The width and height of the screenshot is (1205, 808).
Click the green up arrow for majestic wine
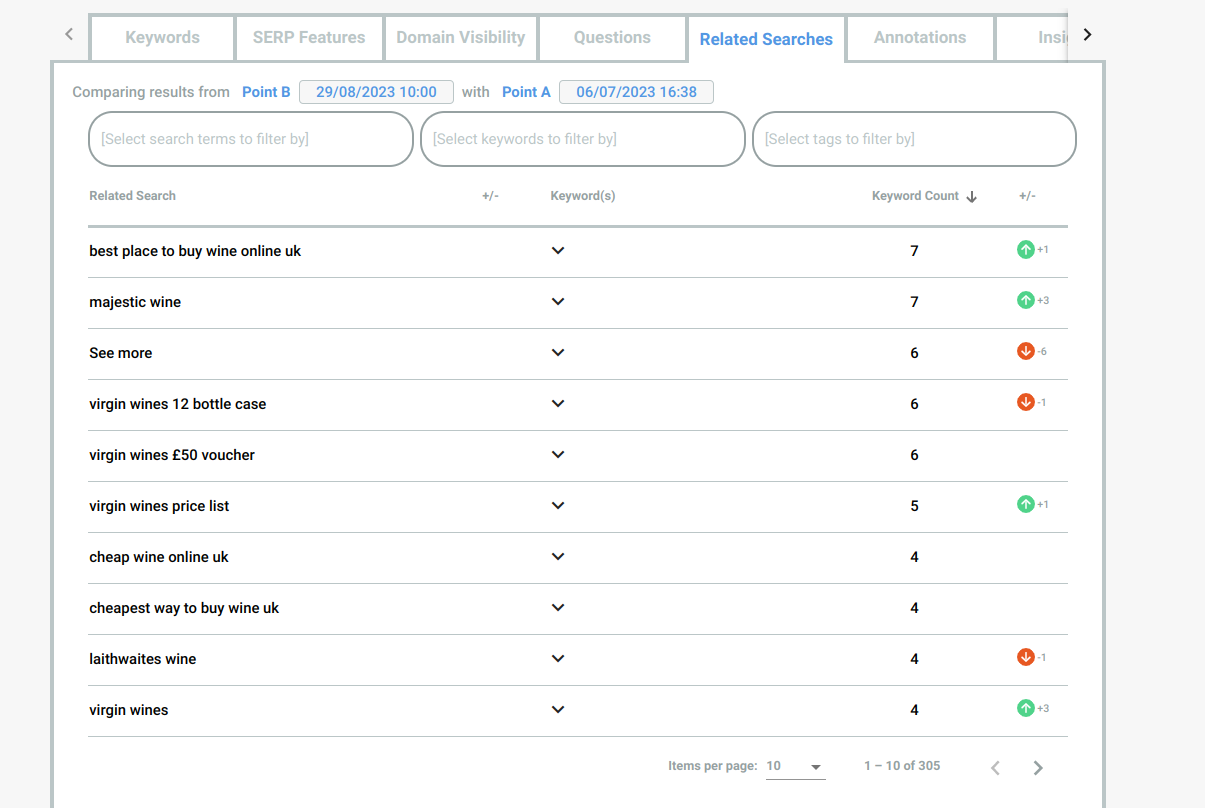[1025, 300]
